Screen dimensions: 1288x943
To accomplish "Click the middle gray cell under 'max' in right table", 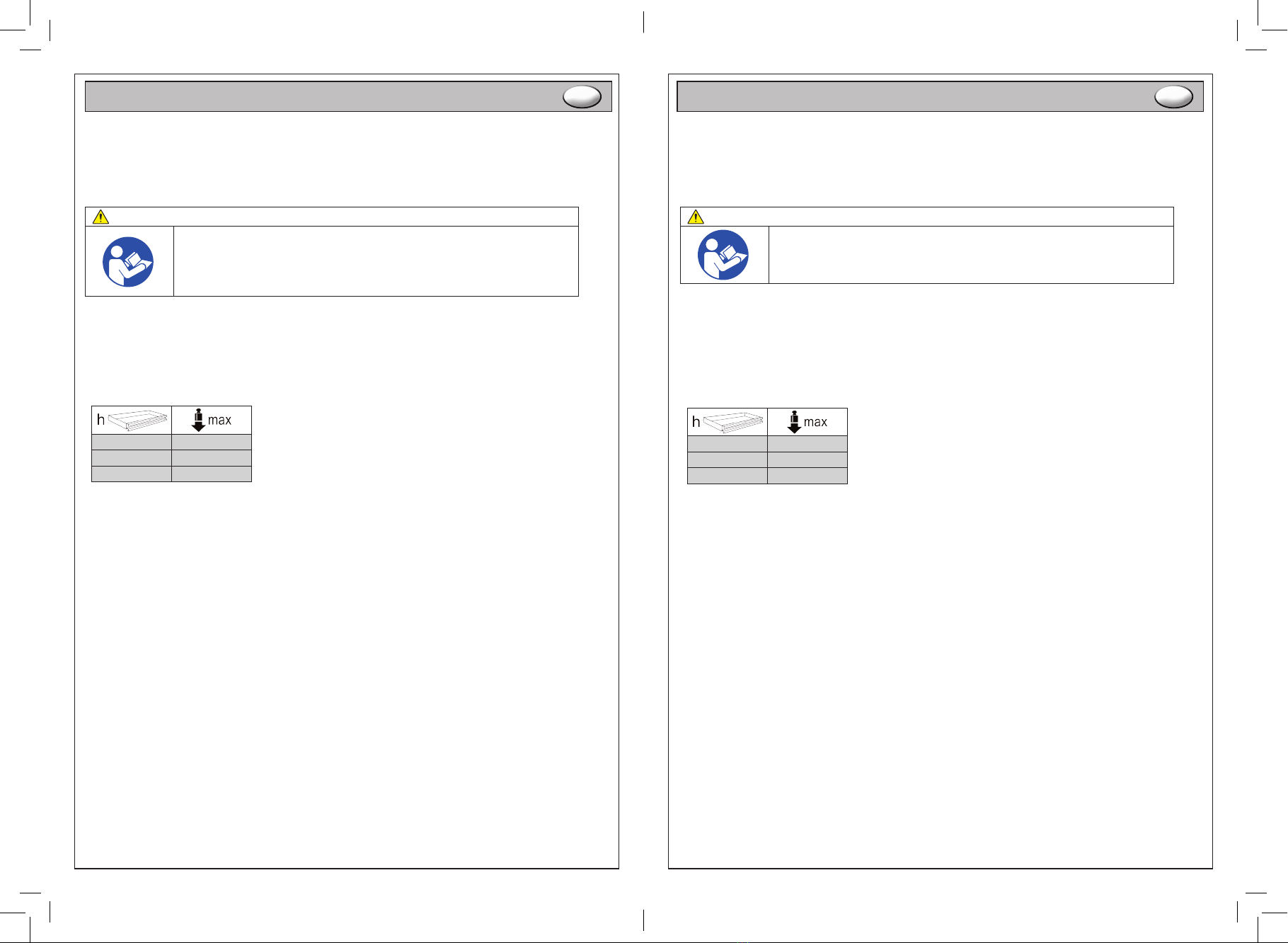I will 807,459.
